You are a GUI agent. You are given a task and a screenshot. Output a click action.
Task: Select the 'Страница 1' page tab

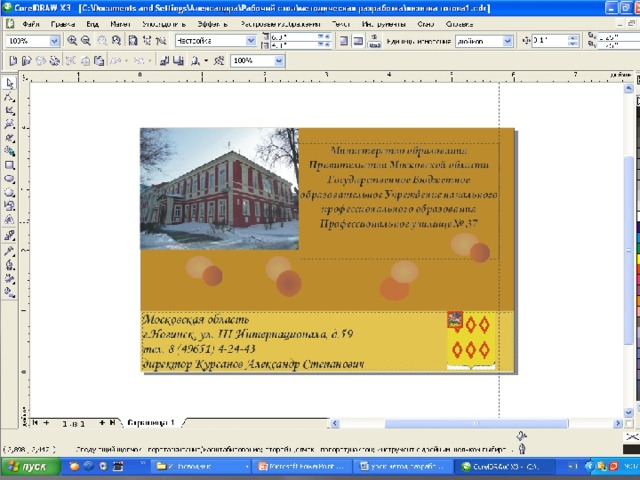click(151, 423)
